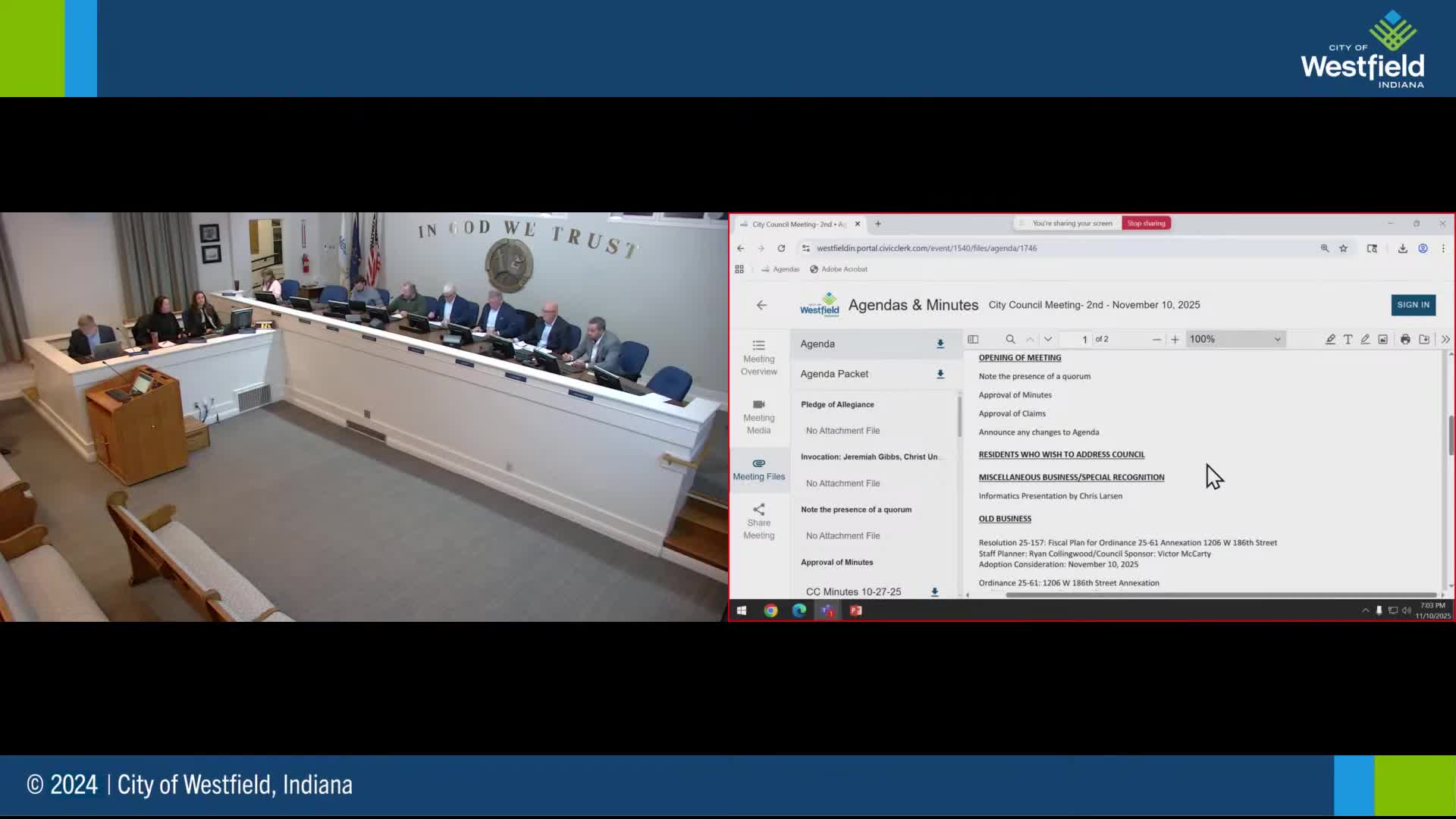1456x819 pixels.
Task: Print the agenda PDF
Action: click(x=1405, y=339)
